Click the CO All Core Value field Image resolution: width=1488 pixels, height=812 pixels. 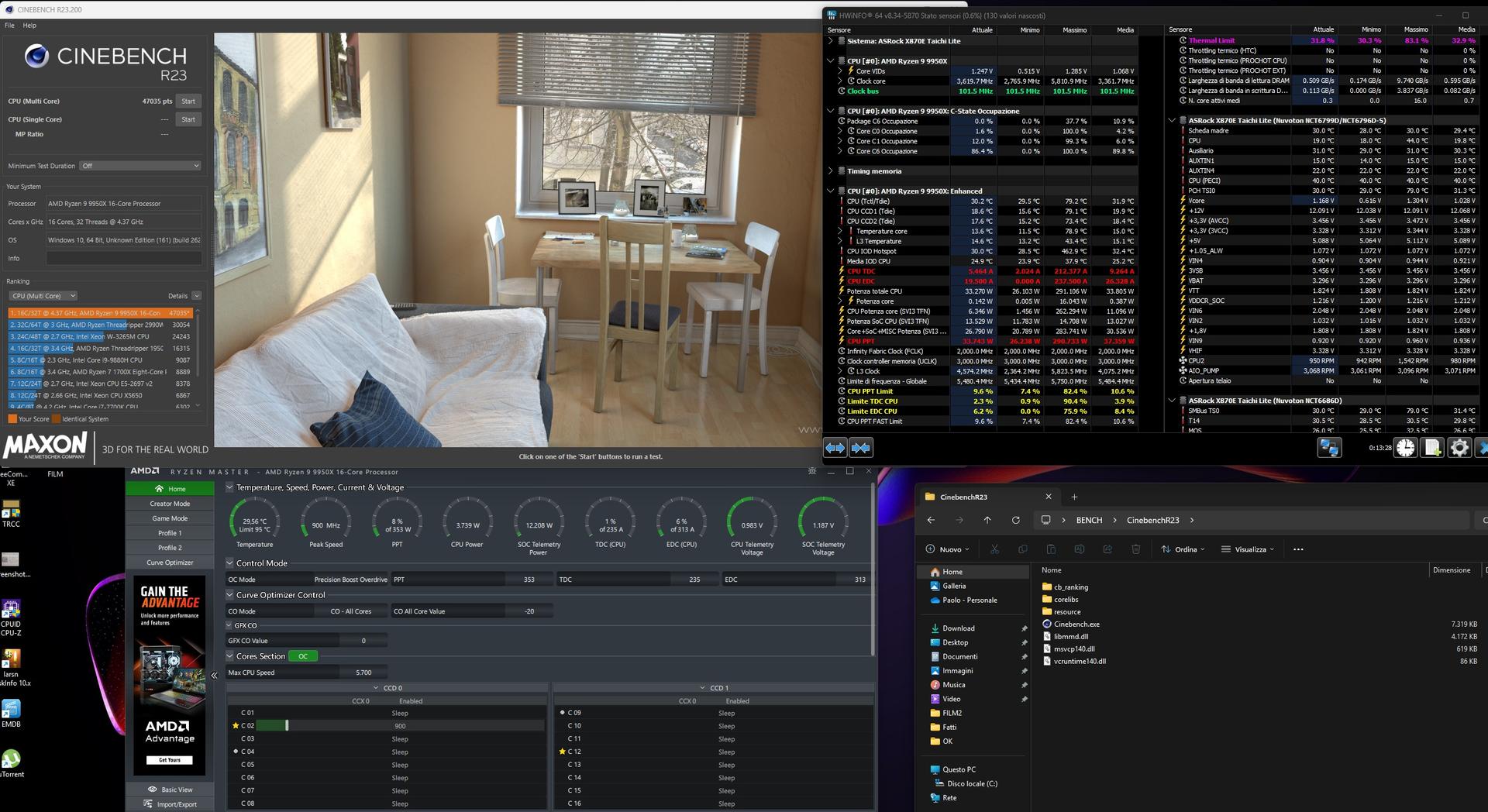(529, 611)
